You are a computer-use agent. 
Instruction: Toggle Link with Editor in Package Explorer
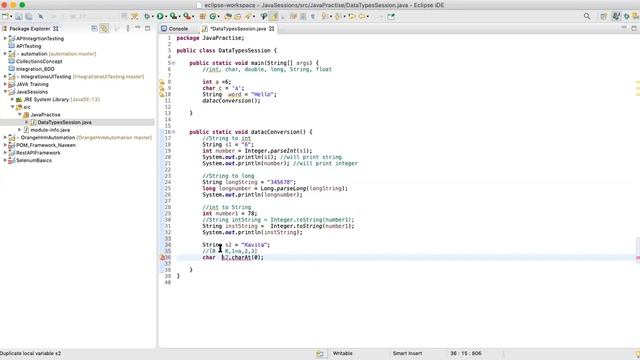point(104,28)
